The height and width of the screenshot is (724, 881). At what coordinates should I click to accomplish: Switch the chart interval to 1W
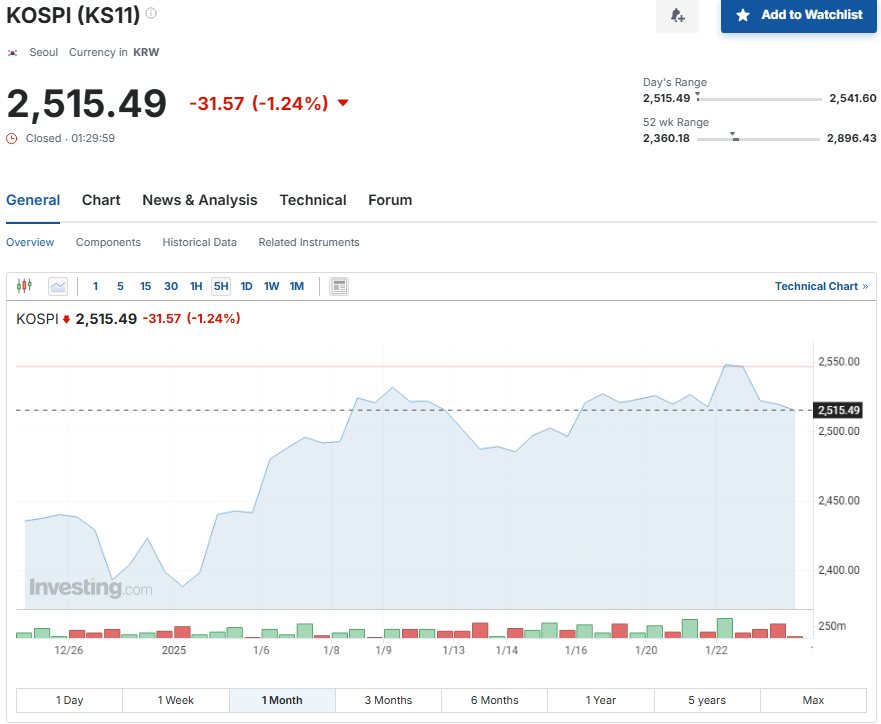271,286
